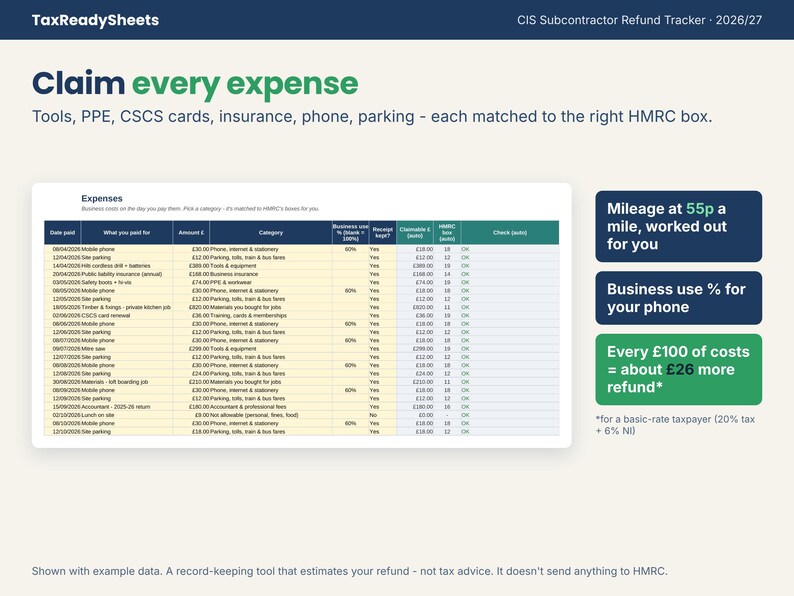Select the basic-rate taxpayer footnote text

tap(675, 425)
